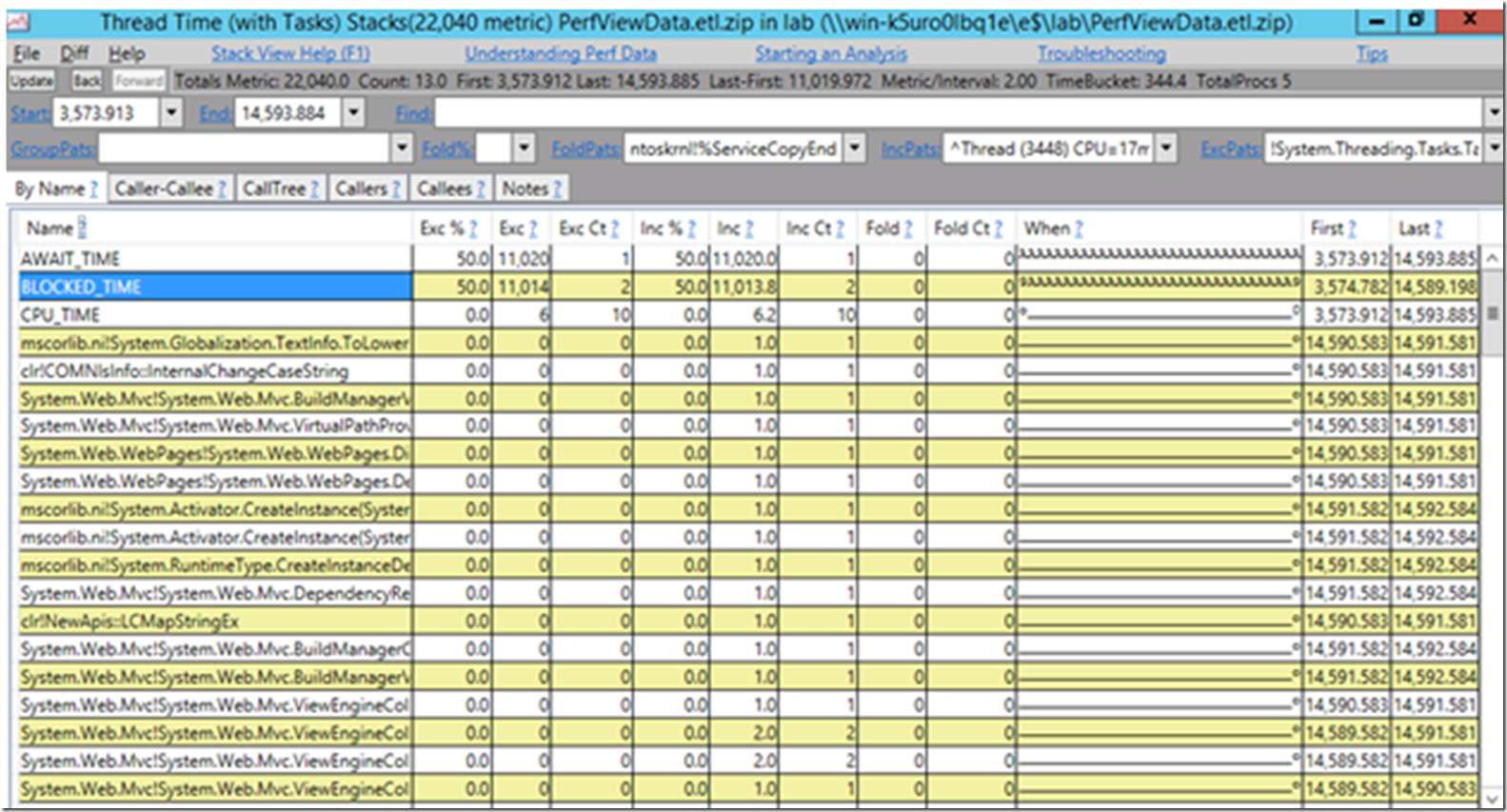Click the When graph for CPU_TIME
This screenshot has height=812, width=1507.
coord(1159,314)
